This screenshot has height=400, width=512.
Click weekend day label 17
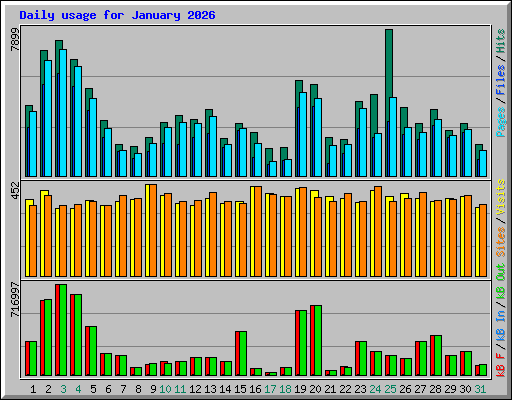(270, 389)
